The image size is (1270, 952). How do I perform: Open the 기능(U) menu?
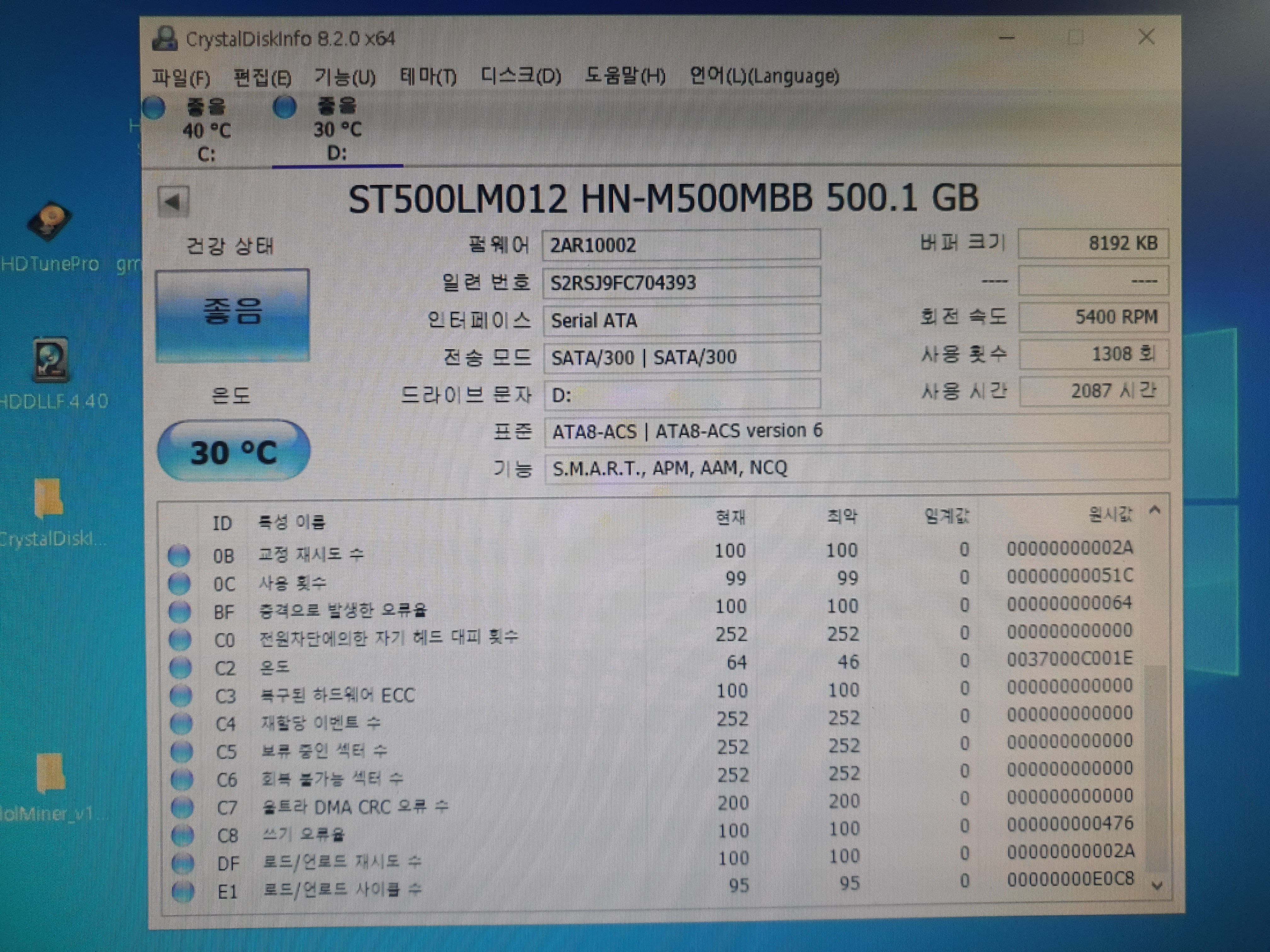coord(345,77)
